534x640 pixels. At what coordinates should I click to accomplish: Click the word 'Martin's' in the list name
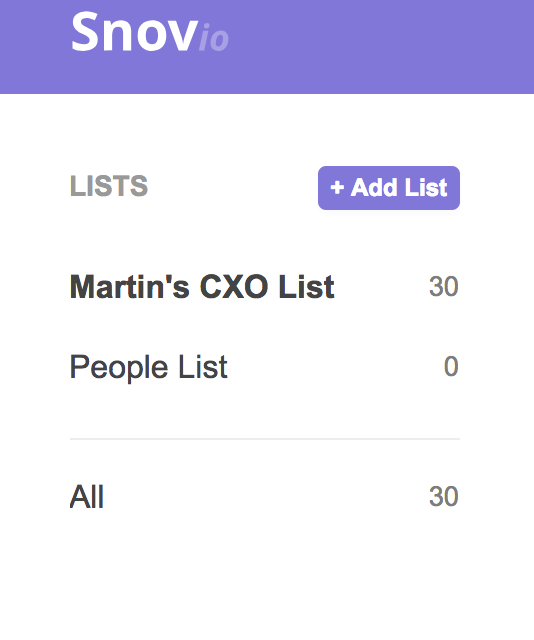click(x=130, y=287)
